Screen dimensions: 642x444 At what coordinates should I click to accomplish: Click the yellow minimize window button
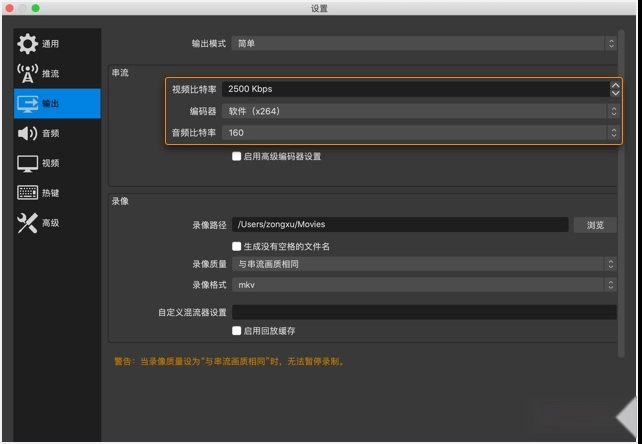point(22,8)
